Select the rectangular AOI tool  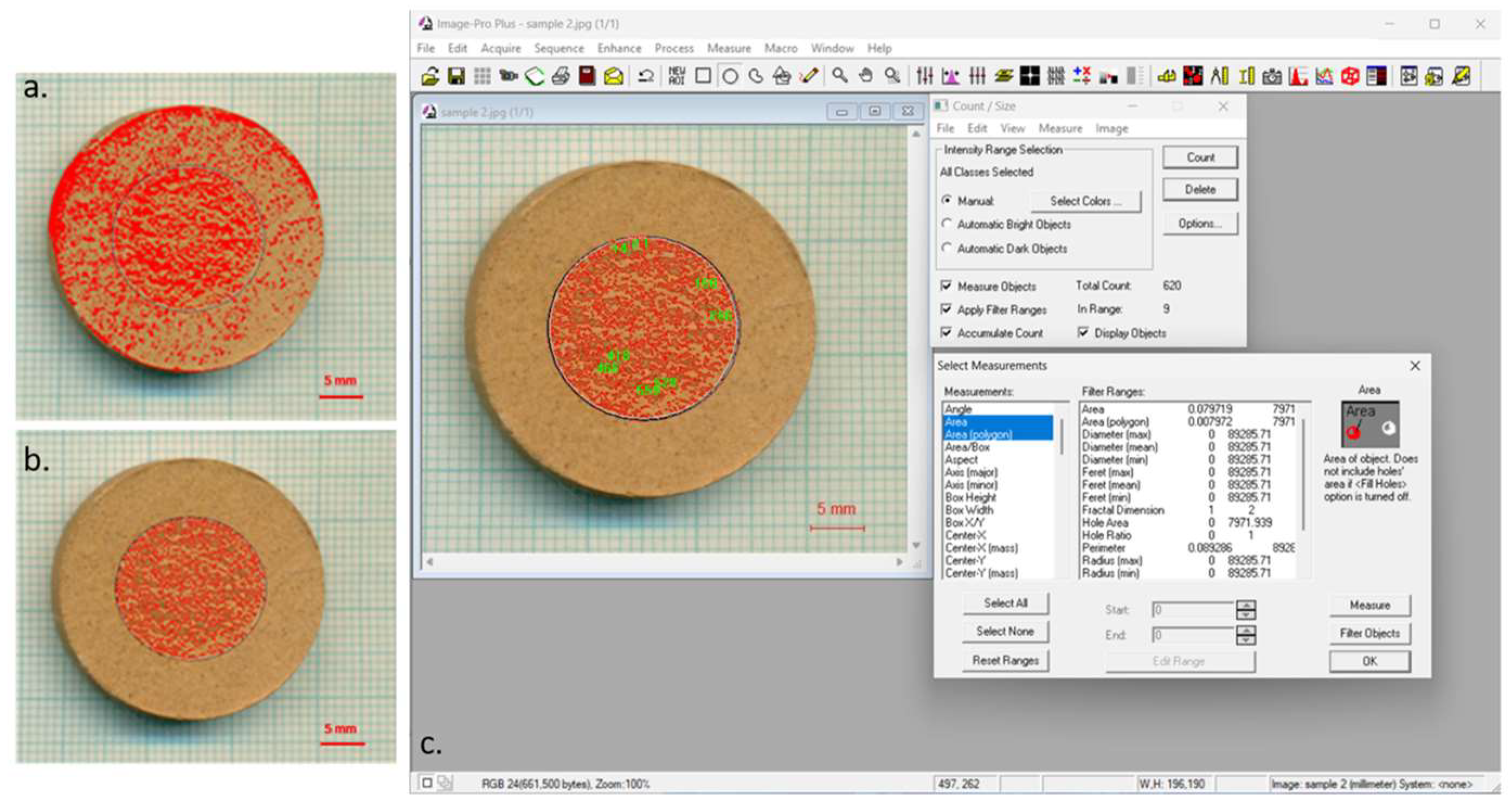(703, 76)
